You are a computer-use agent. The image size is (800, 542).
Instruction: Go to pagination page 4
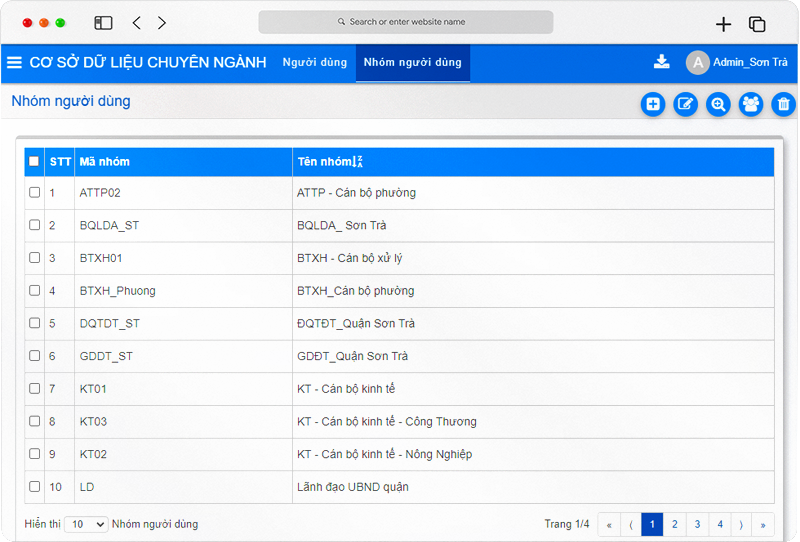(x=720, y=524)
